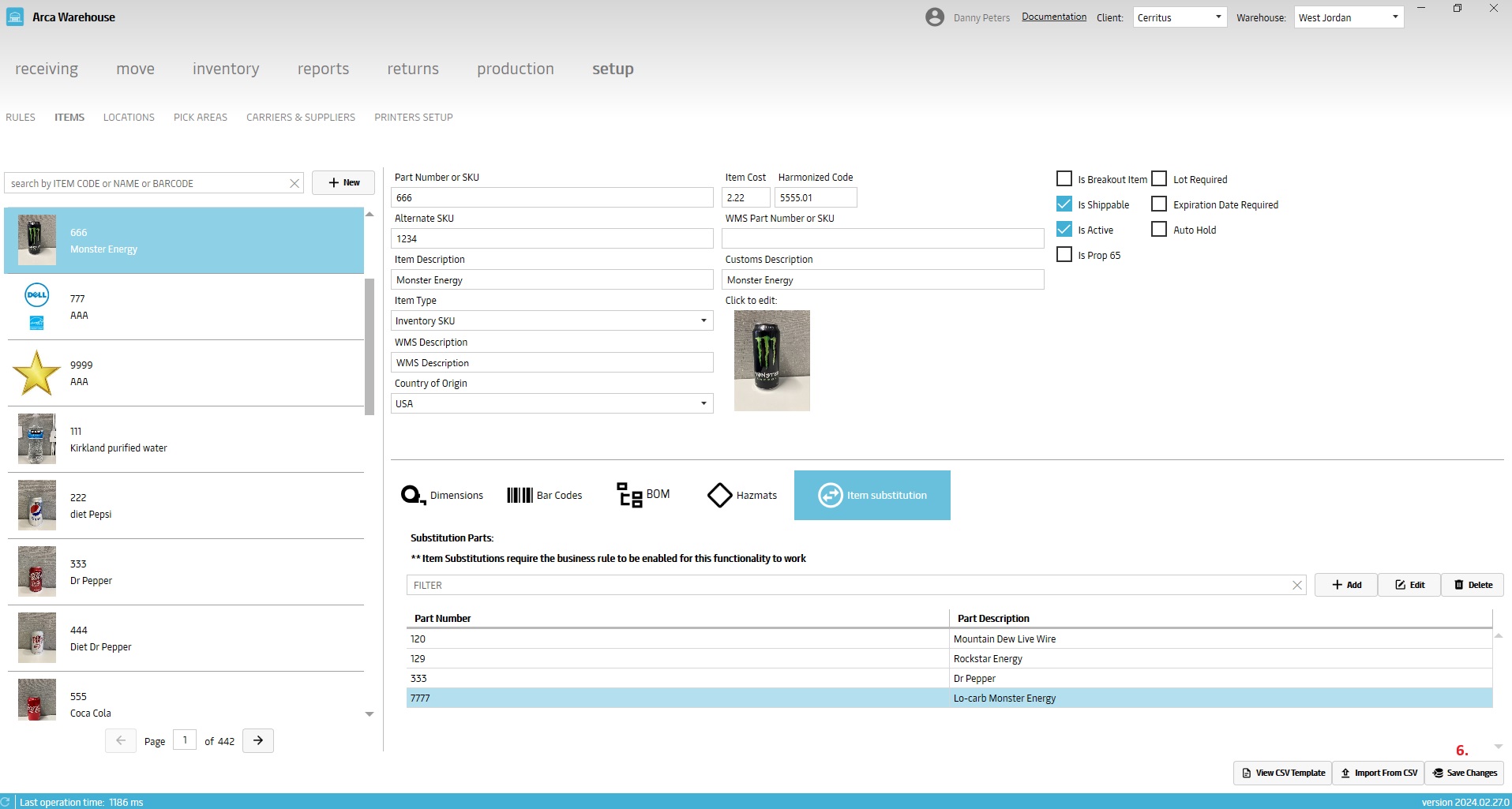Open the production menu

[516, 69]
